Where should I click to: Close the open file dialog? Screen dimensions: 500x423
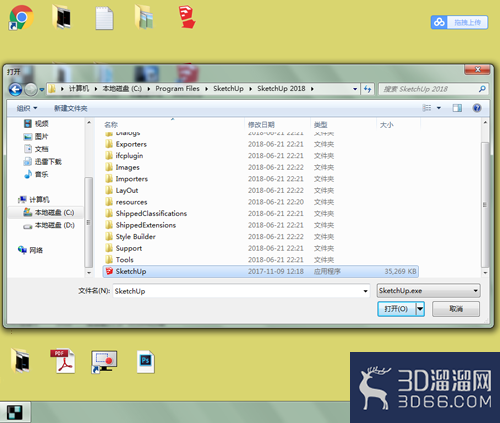click(477, 70)
